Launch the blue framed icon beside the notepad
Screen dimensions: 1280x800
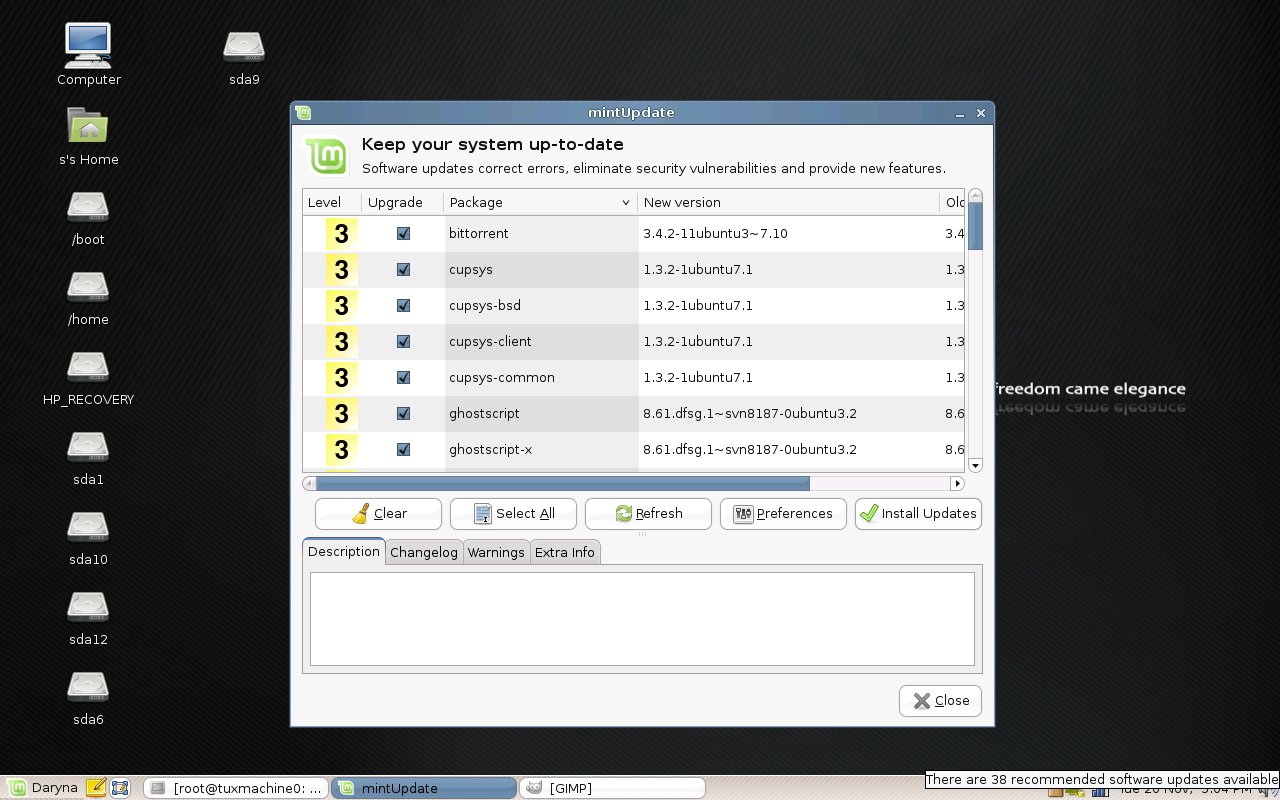[x=120, y=788]
